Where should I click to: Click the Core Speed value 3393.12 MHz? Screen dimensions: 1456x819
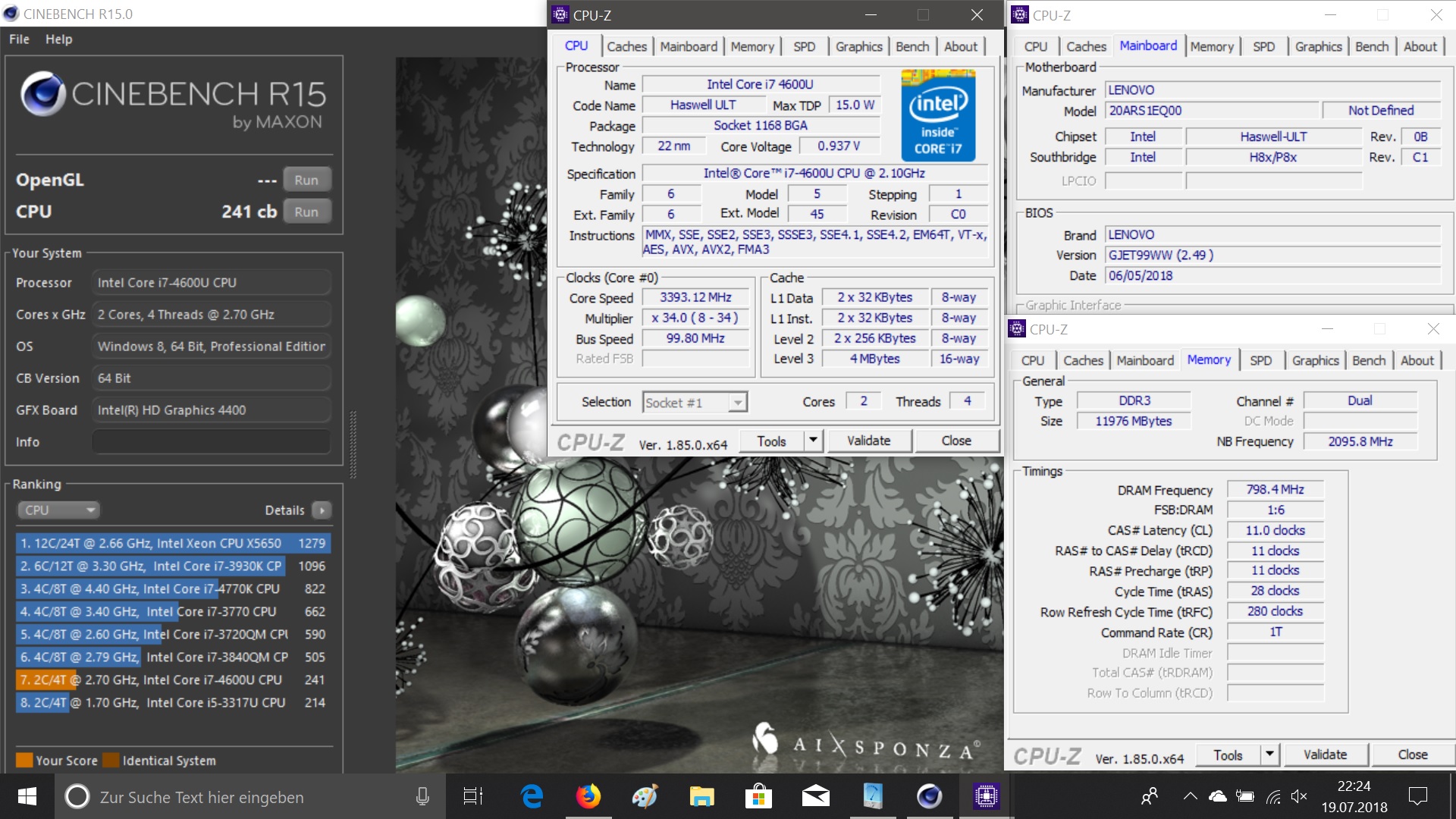point(695,297)
